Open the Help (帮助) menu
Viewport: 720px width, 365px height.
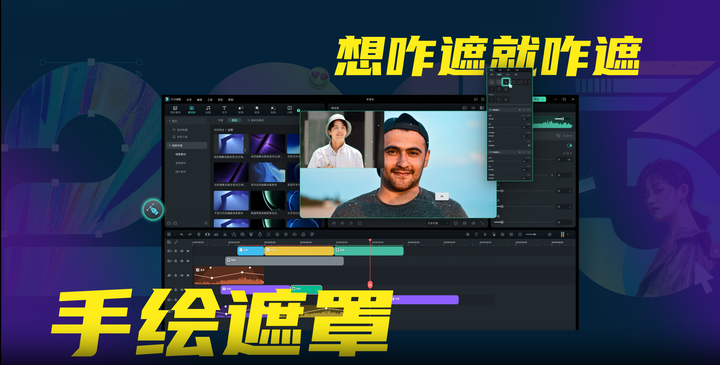click(x=231, y=100)
